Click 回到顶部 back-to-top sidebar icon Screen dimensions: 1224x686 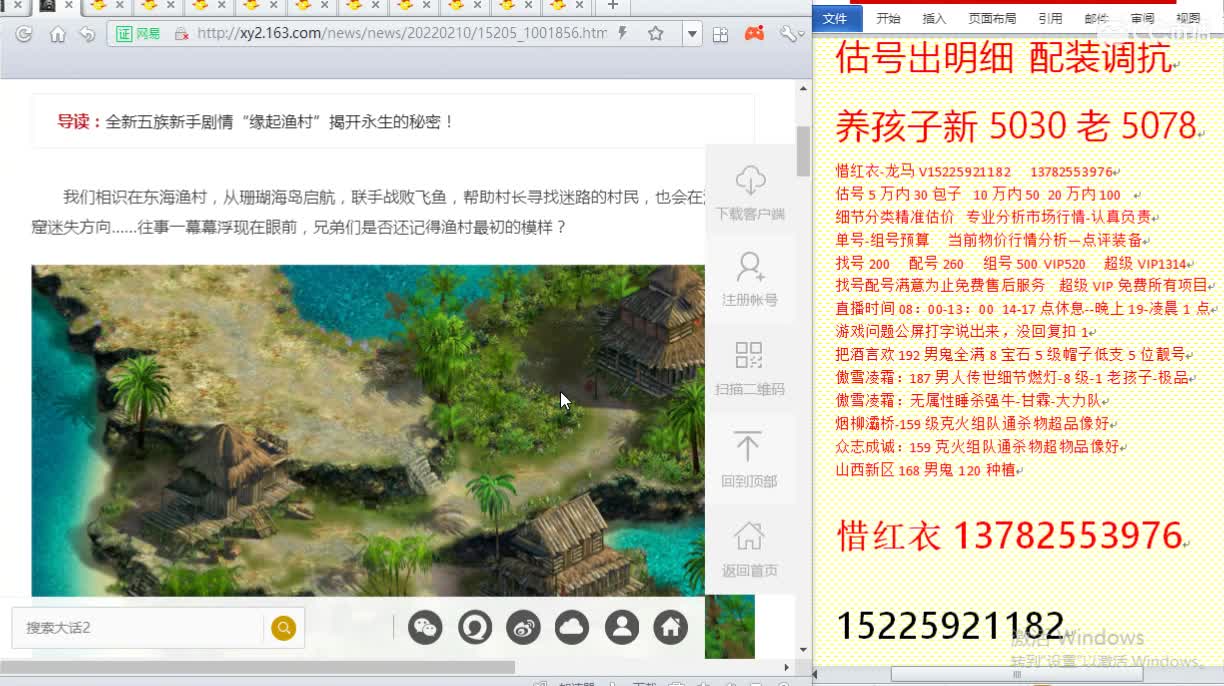click(x=750, y=460)
